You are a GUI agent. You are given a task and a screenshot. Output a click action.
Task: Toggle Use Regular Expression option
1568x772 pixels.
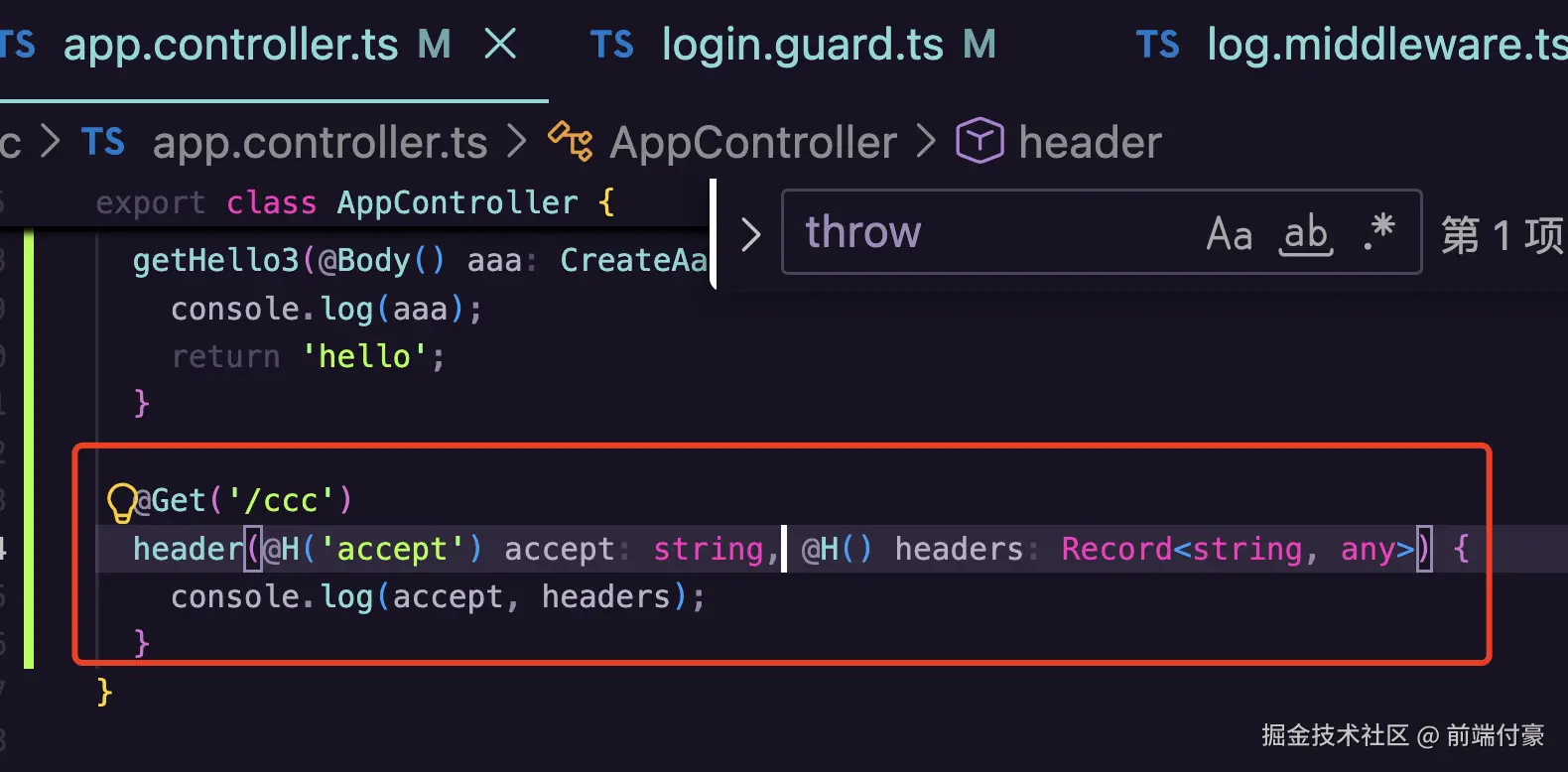pyautogui.click(x=1379, y=232)
